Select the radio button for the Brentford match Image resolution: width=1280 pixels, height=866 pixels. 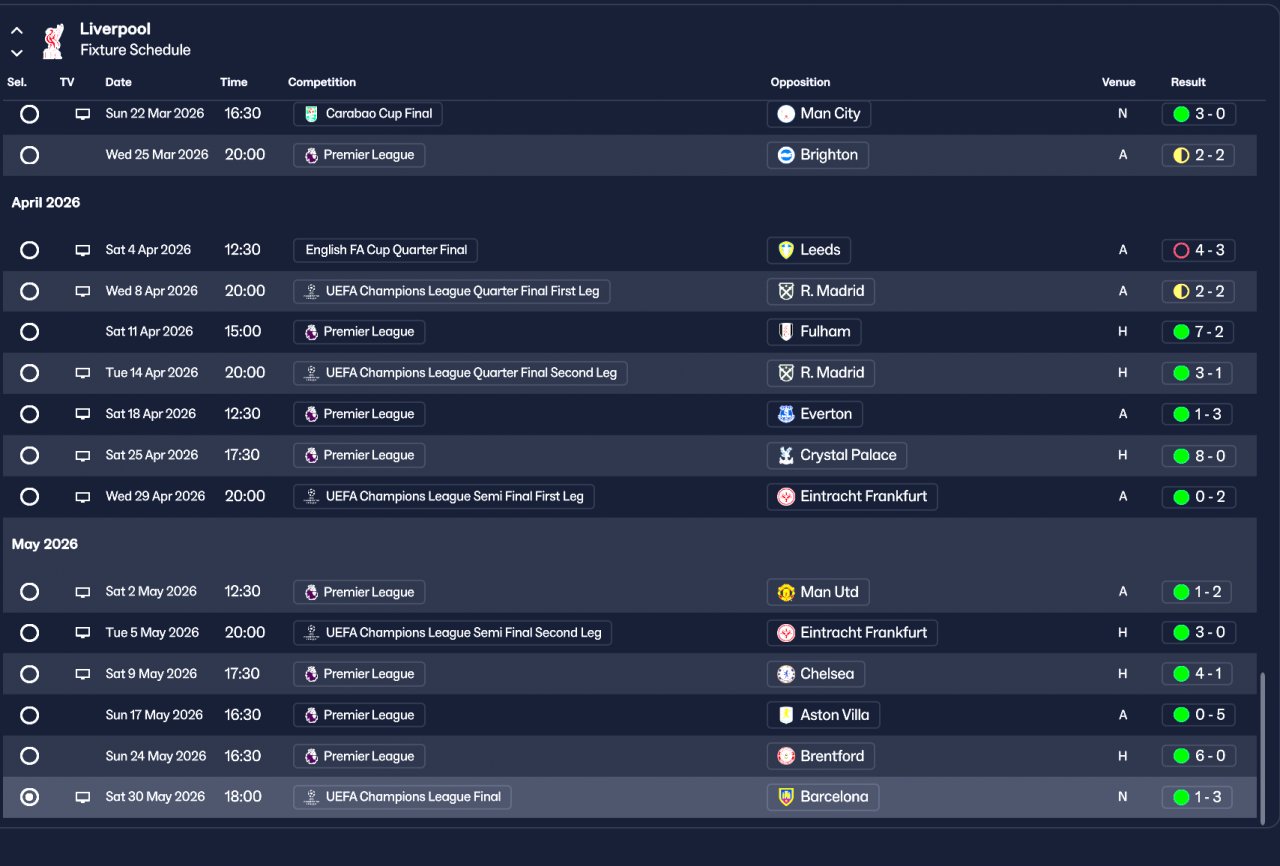[30, 756]
